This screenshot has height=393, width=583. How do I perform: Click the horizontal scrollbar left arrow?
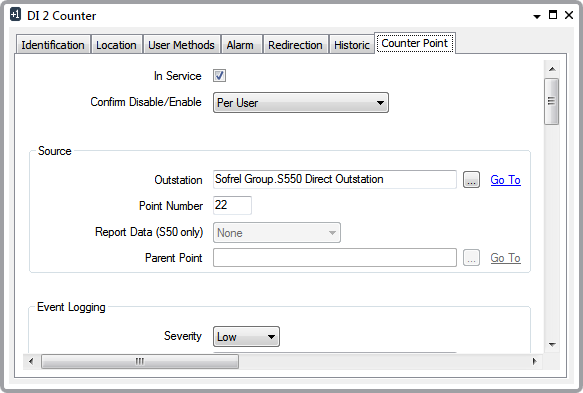[x=31, y=361]
